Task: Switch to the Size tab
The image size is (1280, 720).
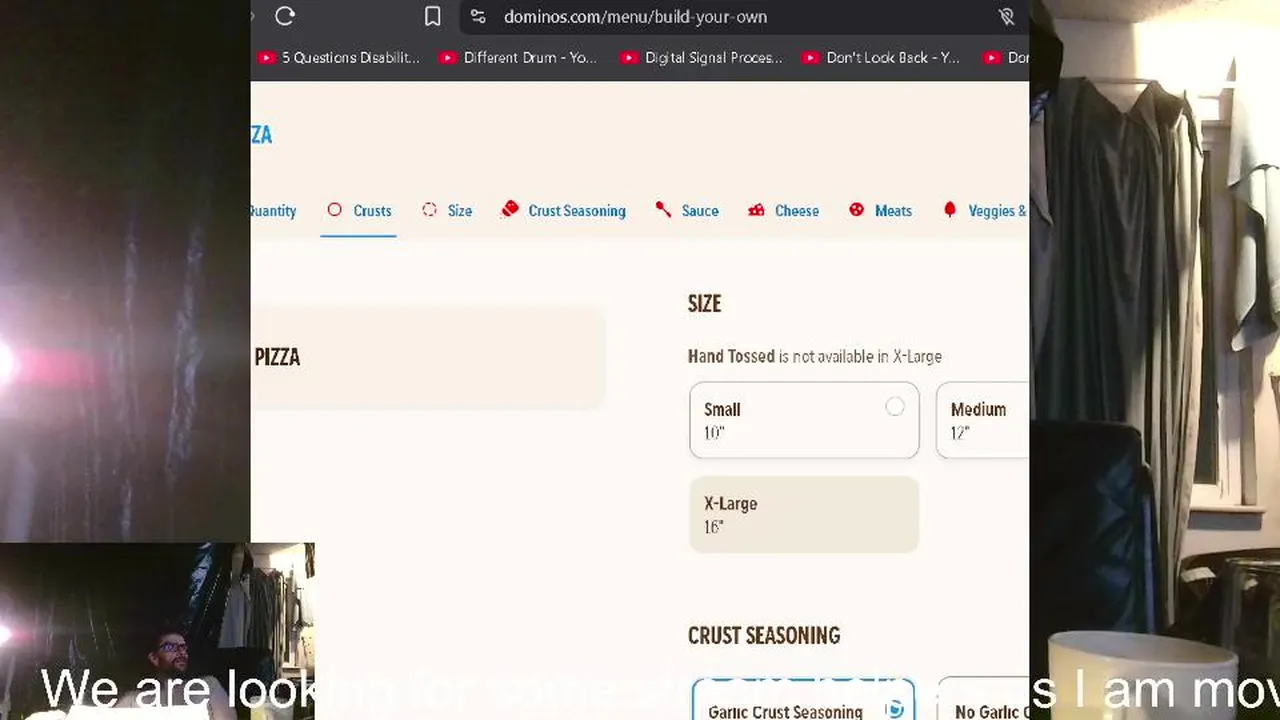Action: (447, 211)
